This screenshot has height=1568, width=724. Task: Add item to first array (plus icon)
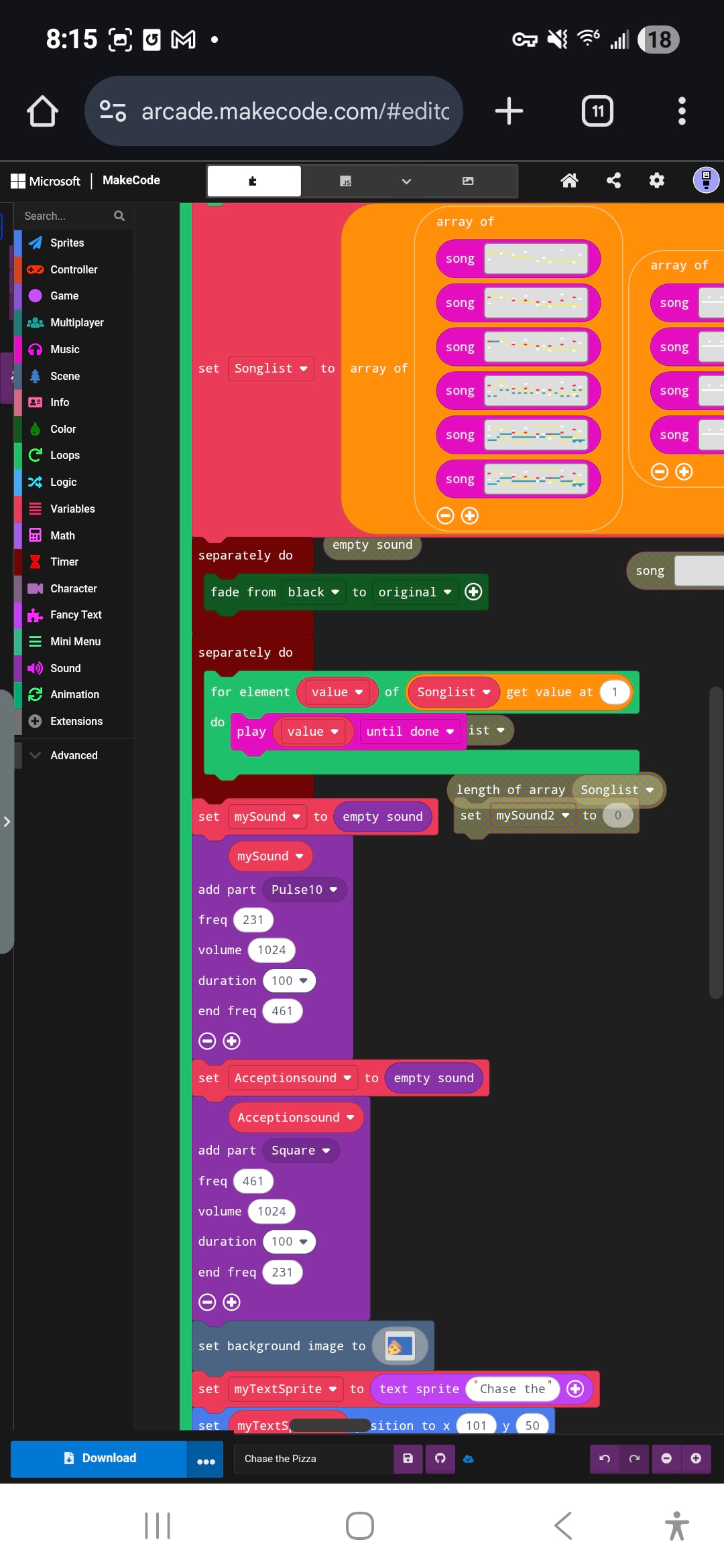tap(470, 515)
